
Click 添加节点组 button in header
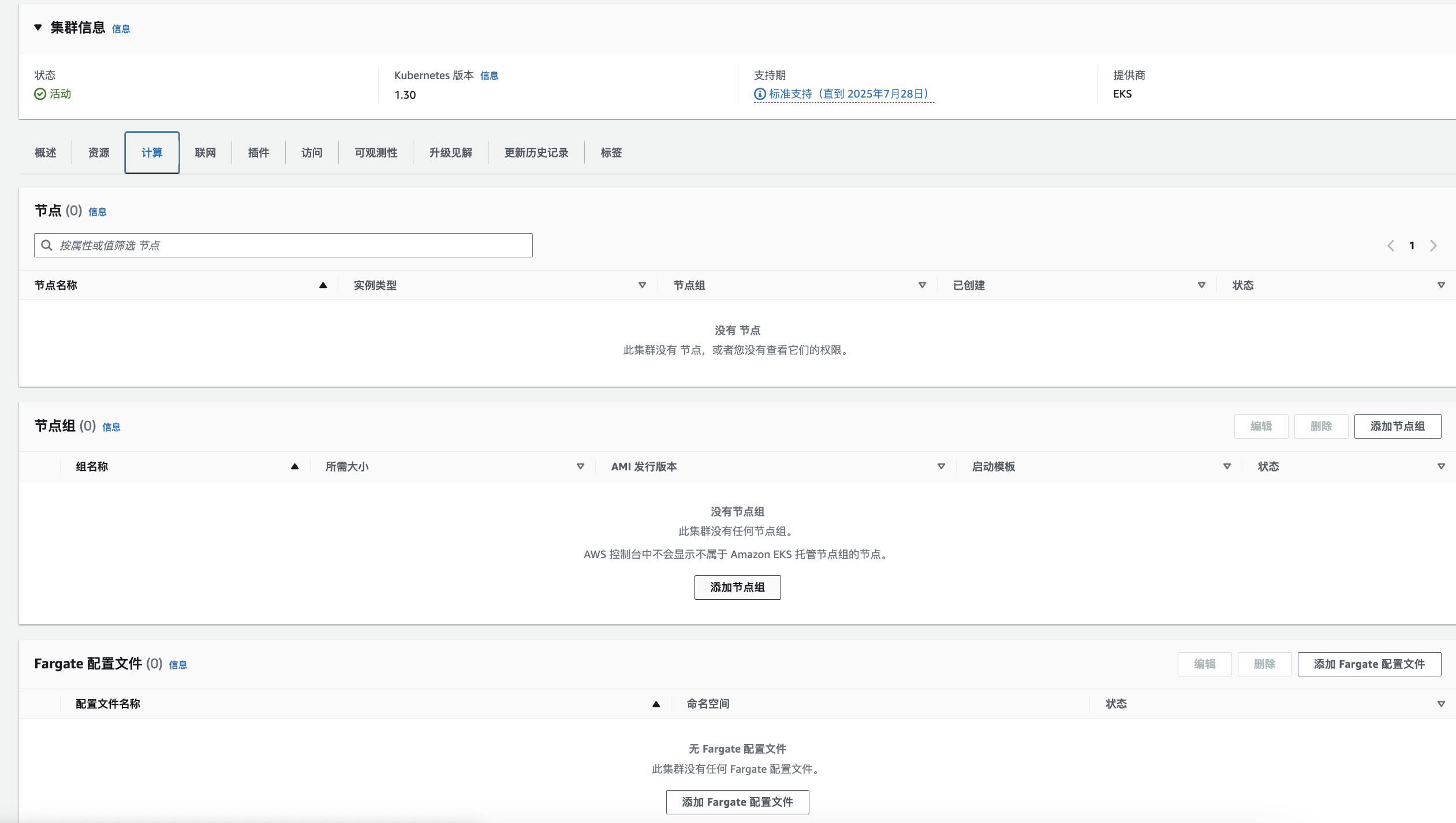point(1397,427)
